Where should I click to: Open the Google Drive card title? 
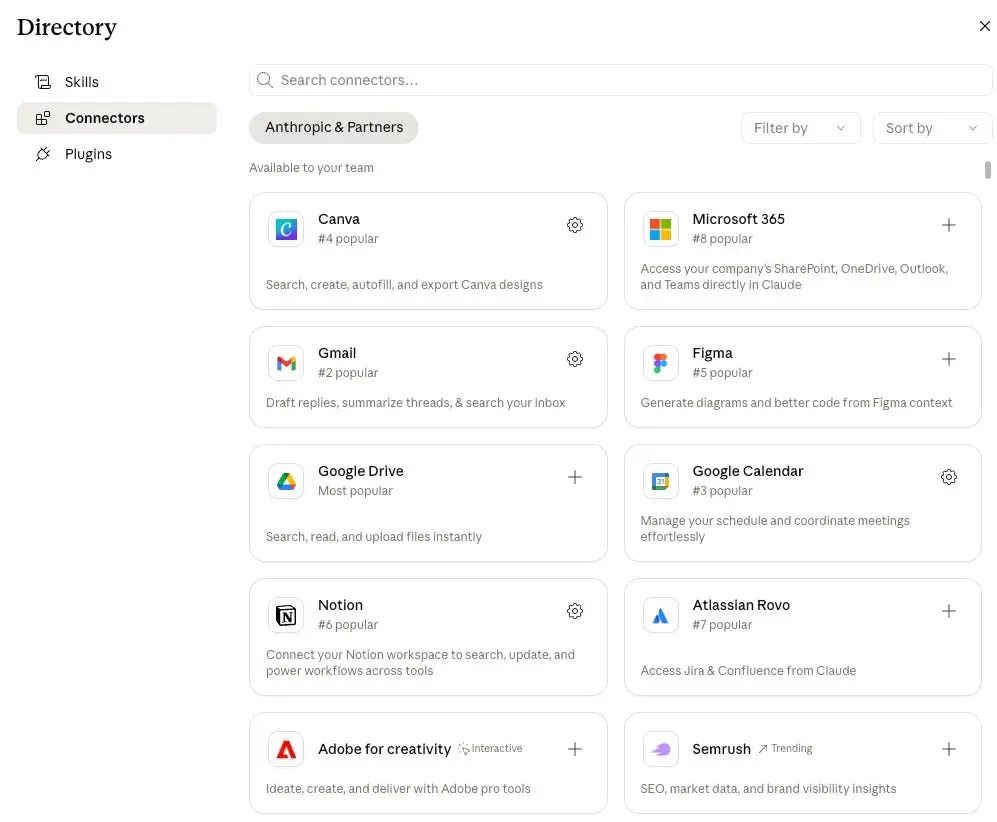361,471
